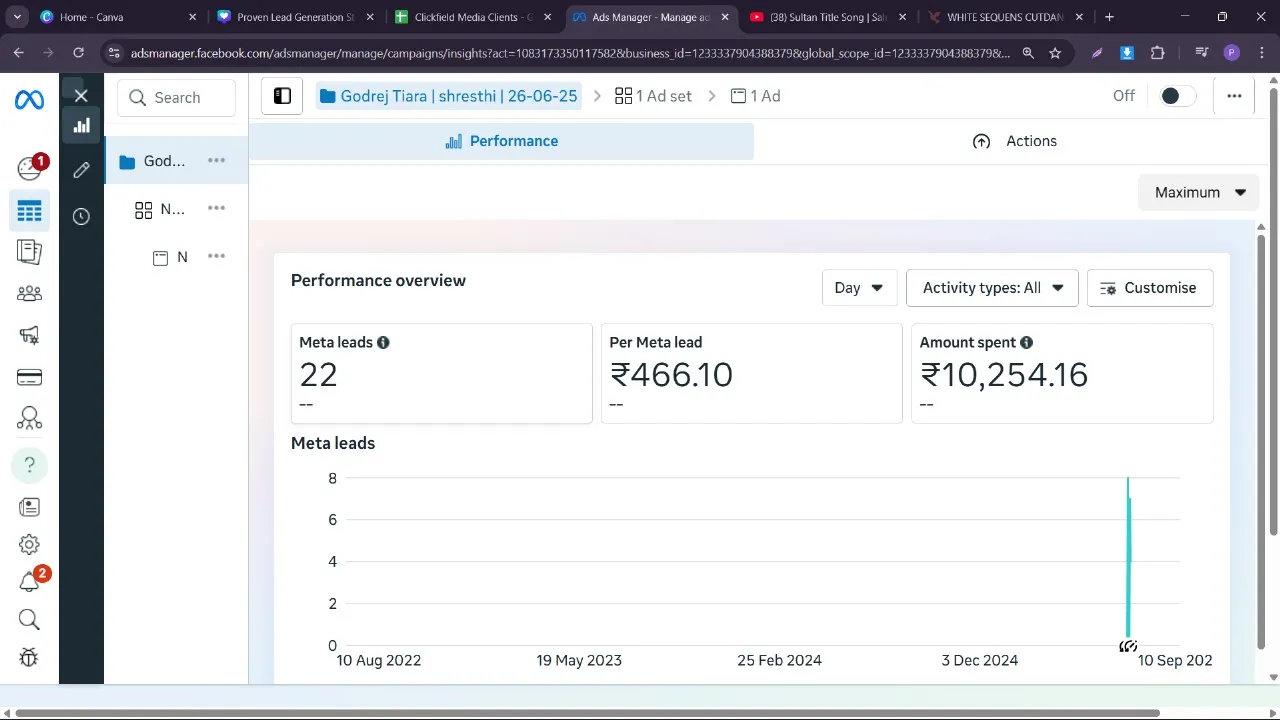Viewport: 1280px width, 720px height.
Task: Open the Help question mark icon
Action: (29, 465)
